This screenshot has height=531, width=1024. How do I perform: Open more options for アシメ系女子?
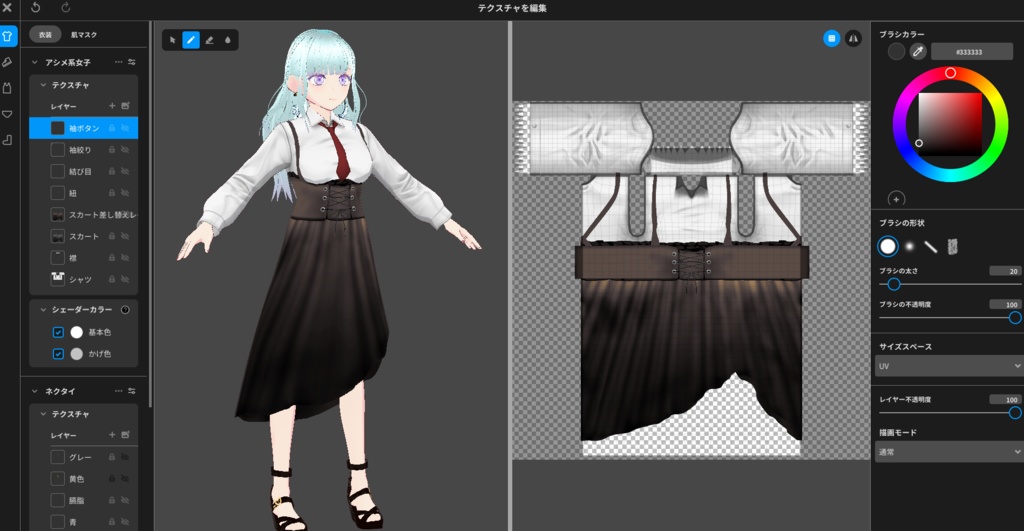(x=118, y=62)
